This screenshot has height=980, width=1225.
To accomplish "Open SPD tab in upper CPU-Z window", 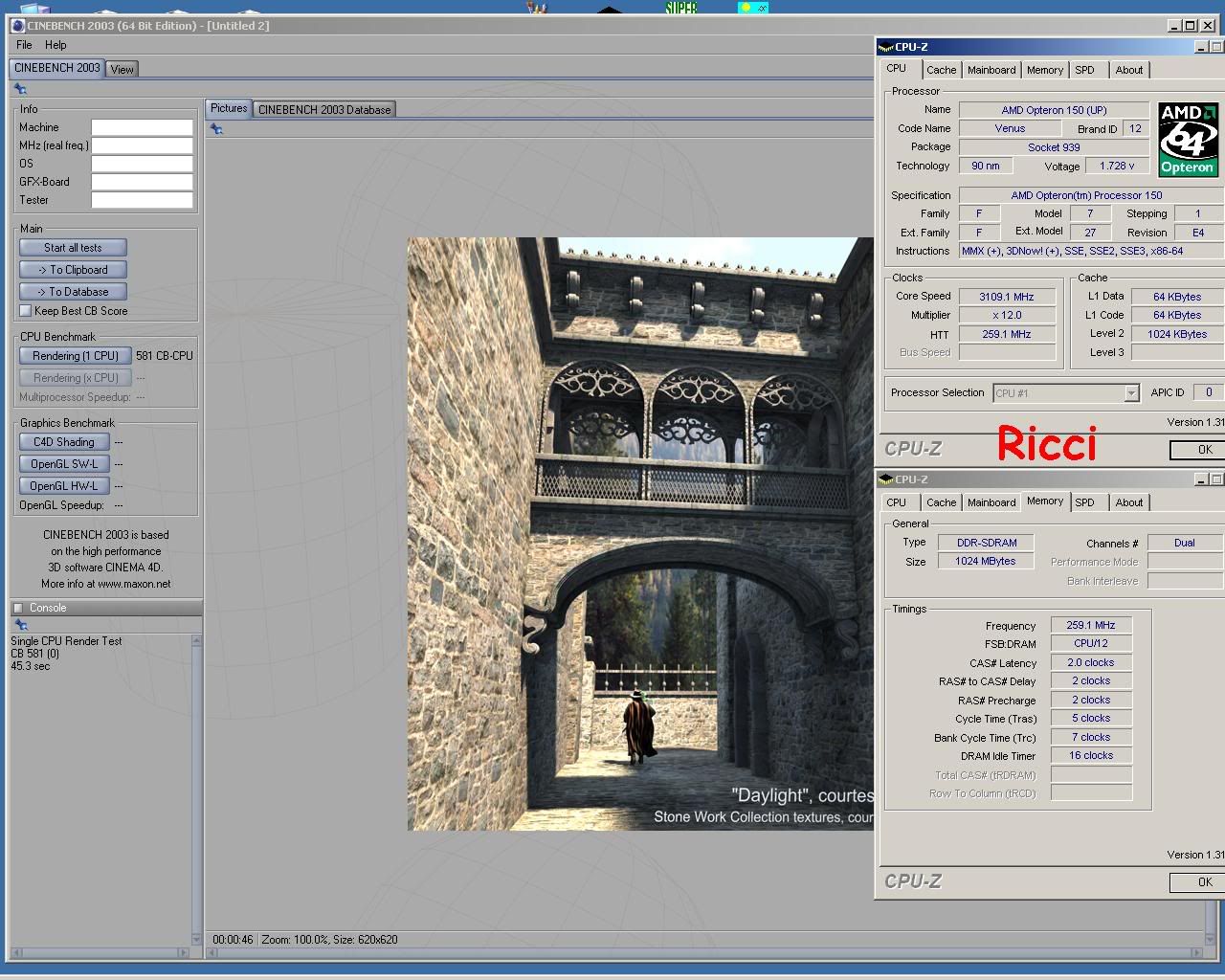I will click(1084, 70).
